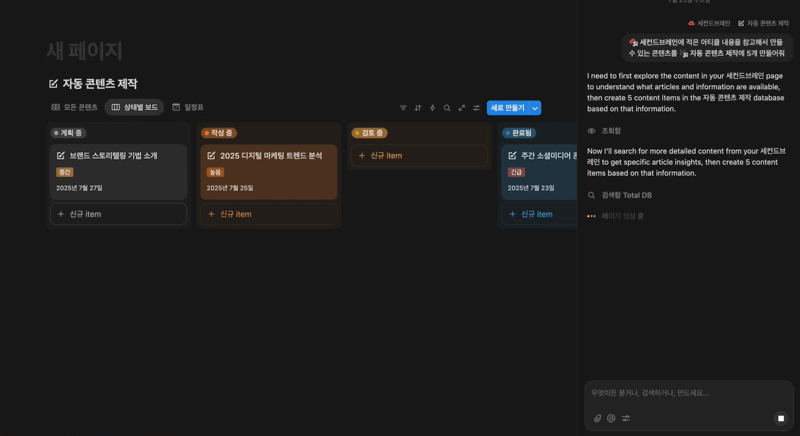The width and height of the screenshot is (800, 436).
Task: Open the lightning automations icon
Action: pos(432,108)
